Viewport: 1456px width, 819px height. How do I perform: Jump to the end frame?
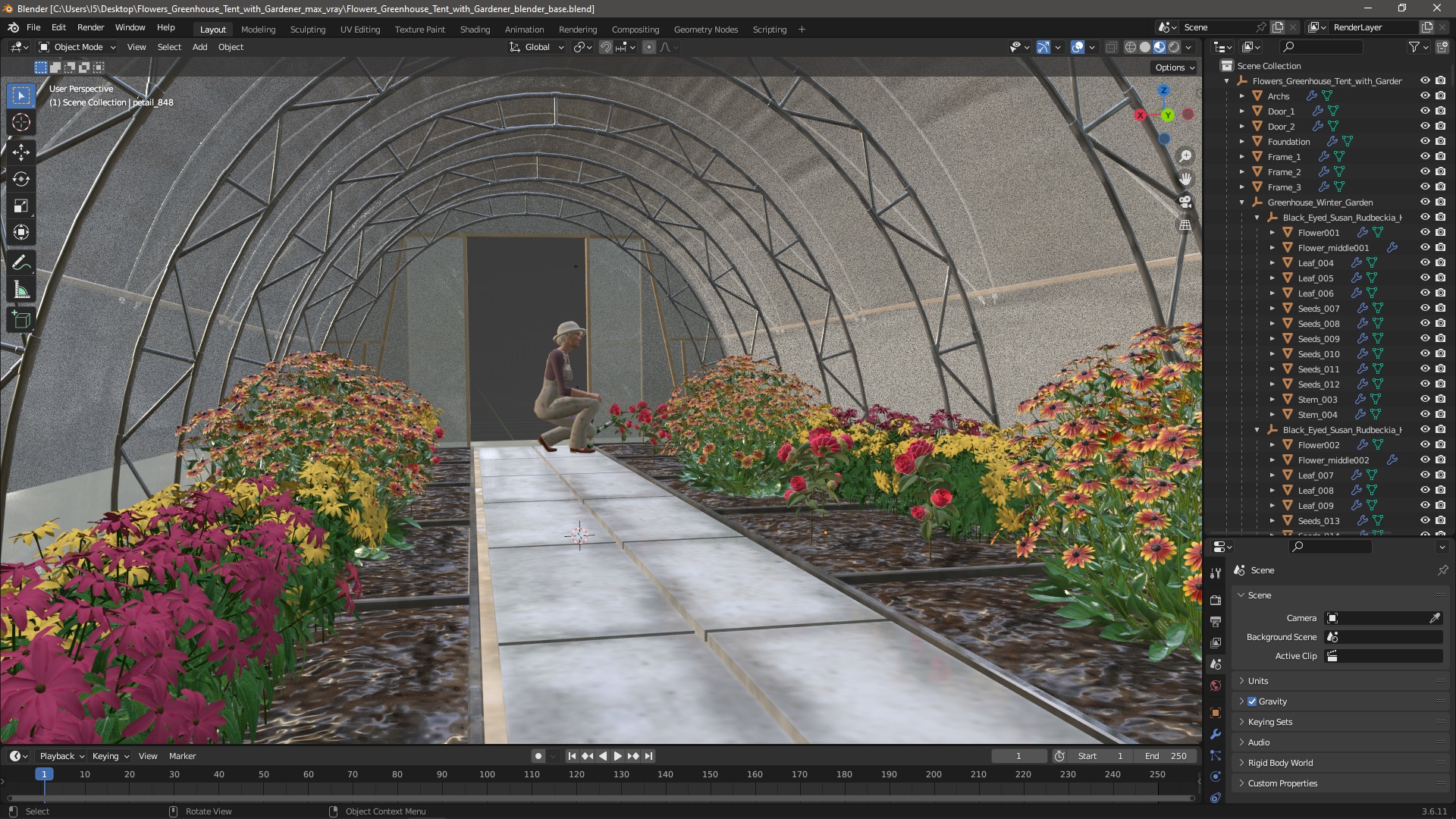pos(649,756)
